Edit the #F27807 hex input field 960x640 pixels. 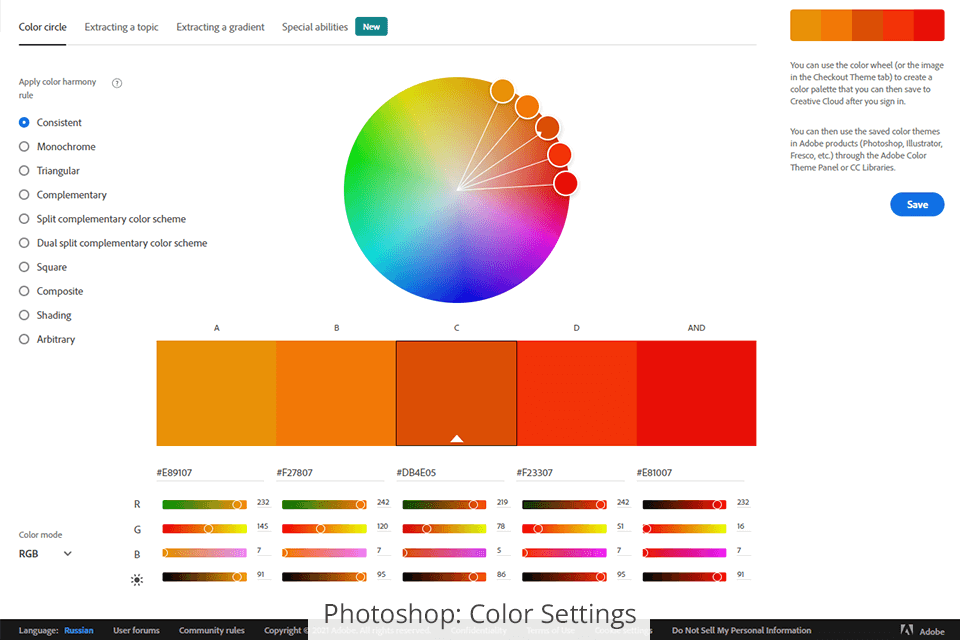(x=330, y=473)
